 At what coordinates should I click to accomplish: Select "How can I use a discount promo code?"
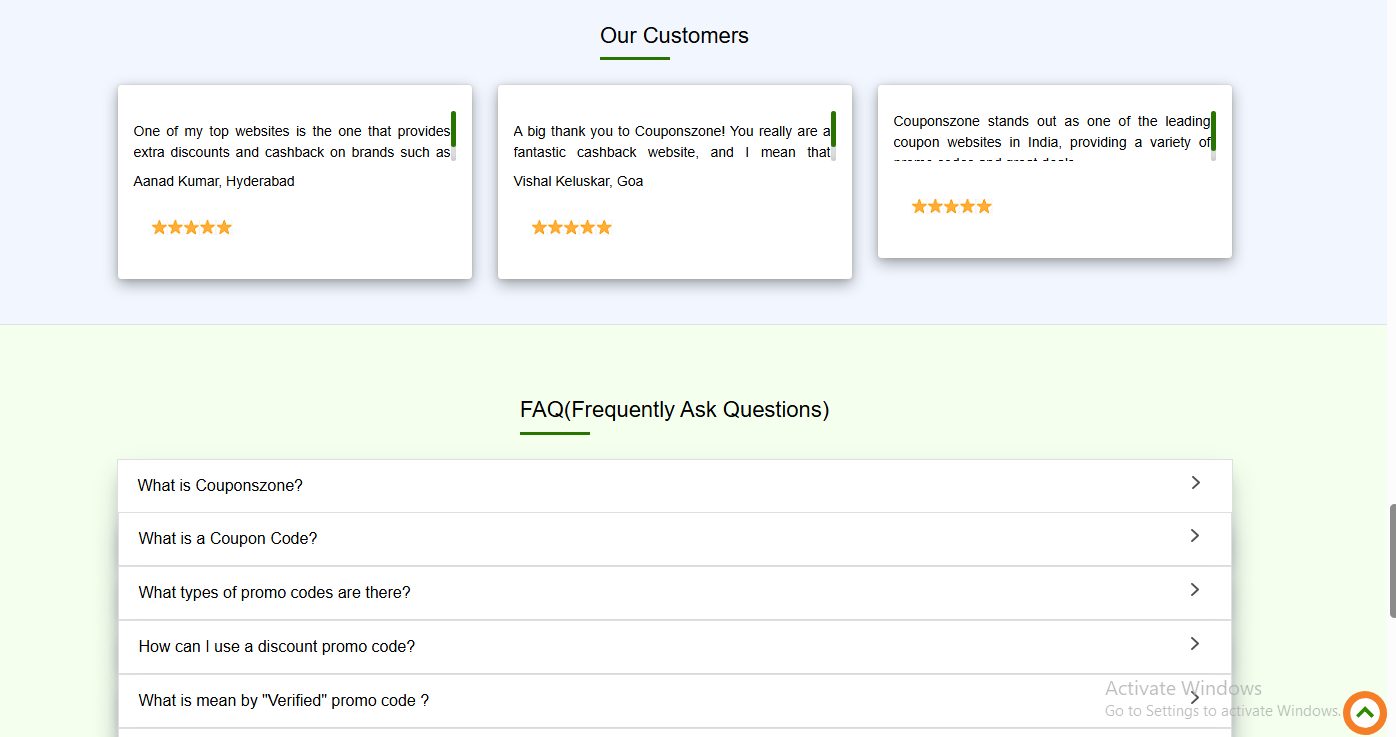coord(277,647)
